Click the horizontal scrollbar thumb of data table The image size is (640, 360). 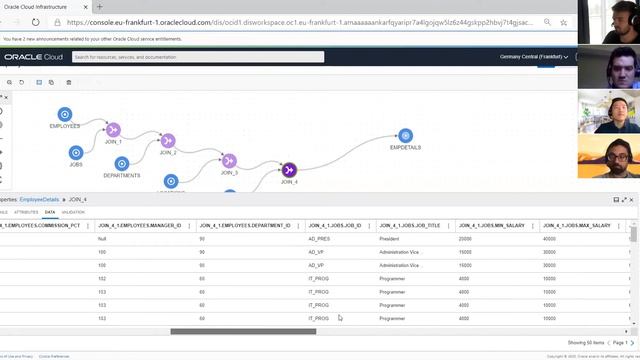tap(243, 331)
